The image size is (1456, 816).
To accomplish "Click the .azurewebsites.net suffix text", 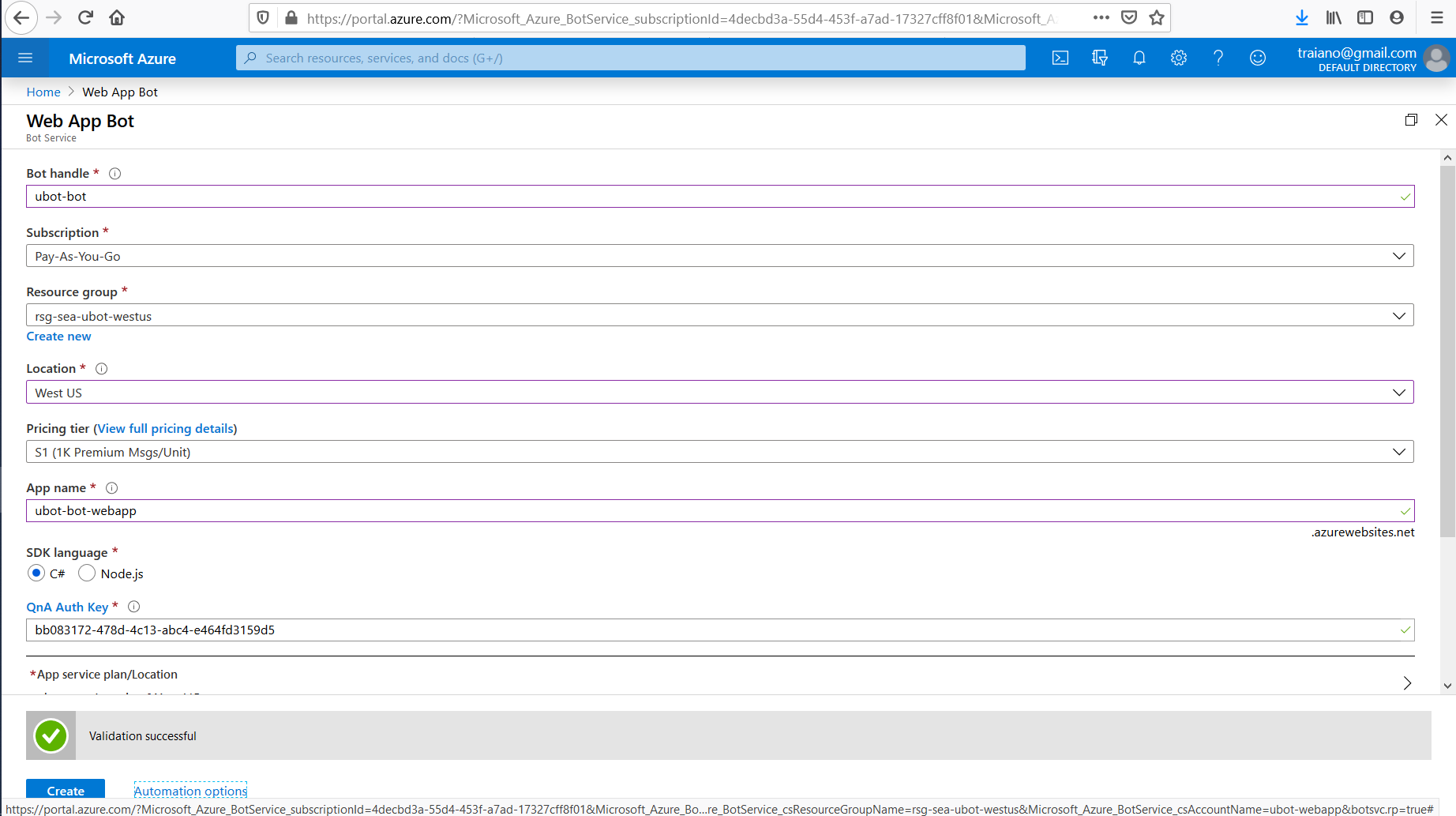I will tap(1363, 532).
